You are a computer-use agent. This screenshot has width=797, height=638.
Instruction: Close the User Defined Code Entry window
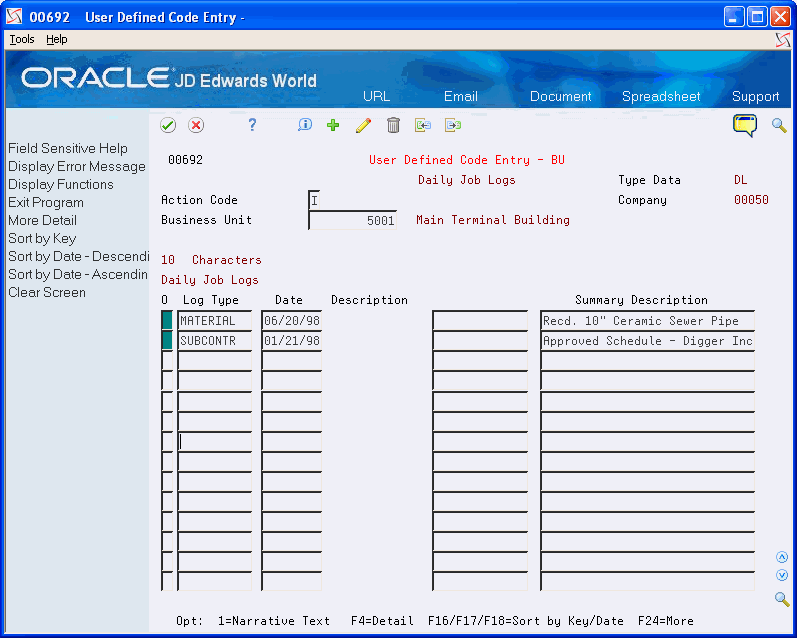click(x=780, y=17)
